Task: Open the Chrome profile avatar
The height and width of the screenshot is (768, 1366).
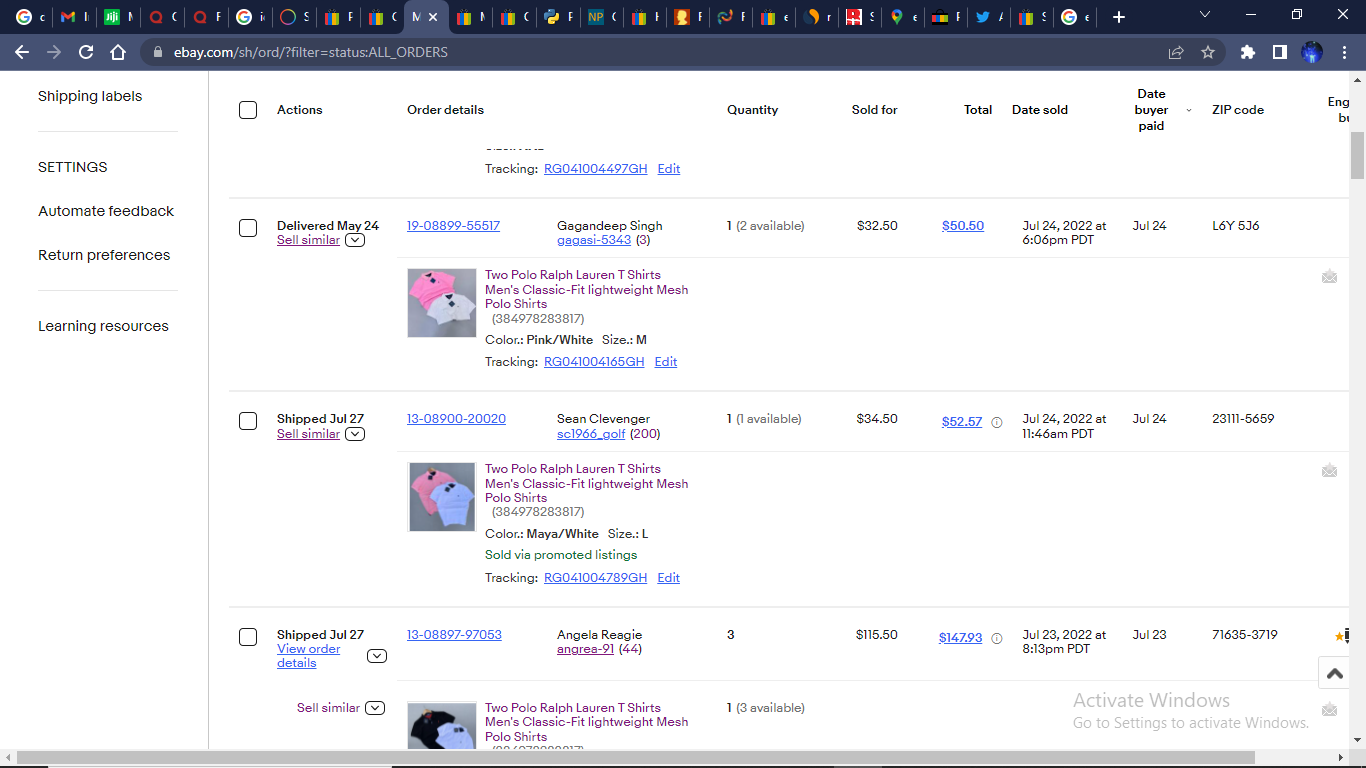Action: click(x=1311, y=52)
